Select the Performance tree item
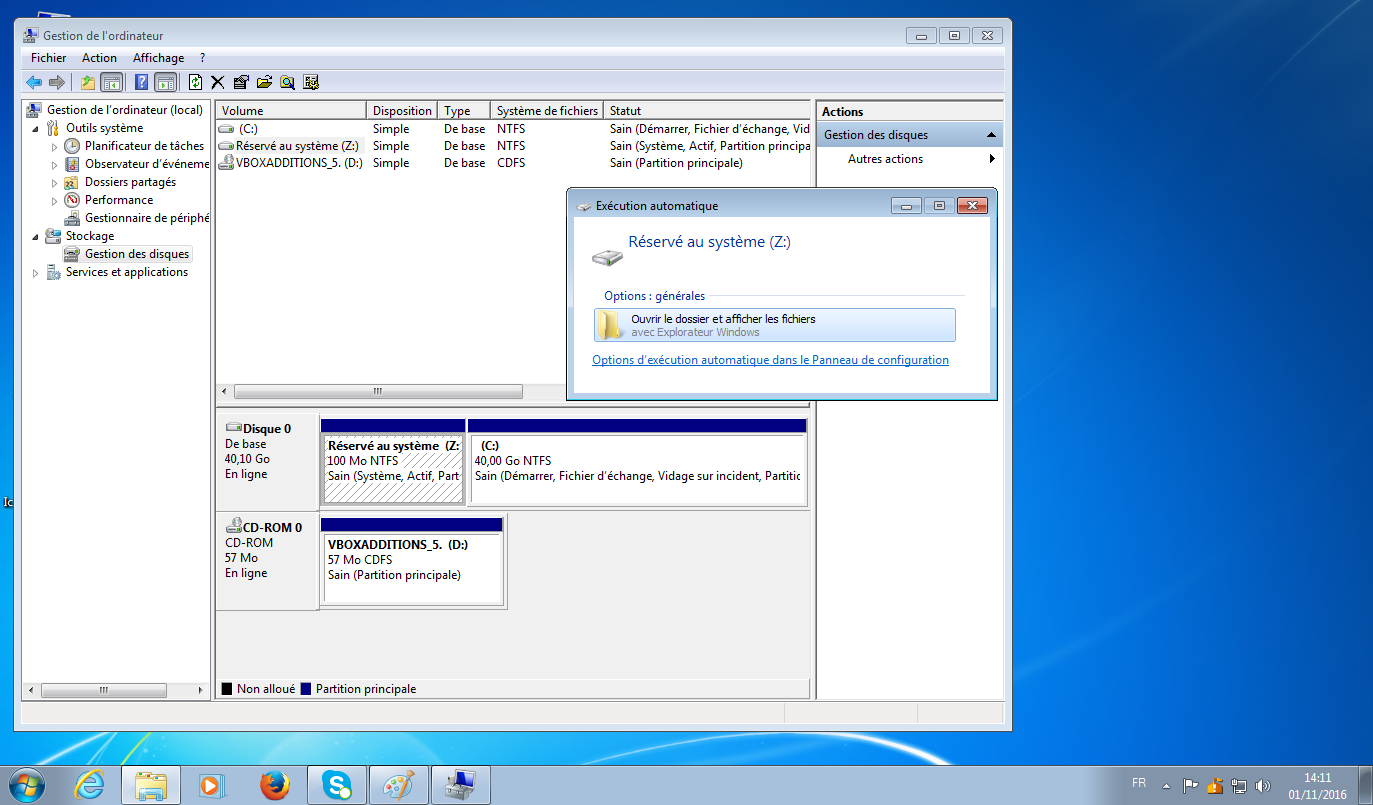 pyautogui.click(x=118, y=200)
